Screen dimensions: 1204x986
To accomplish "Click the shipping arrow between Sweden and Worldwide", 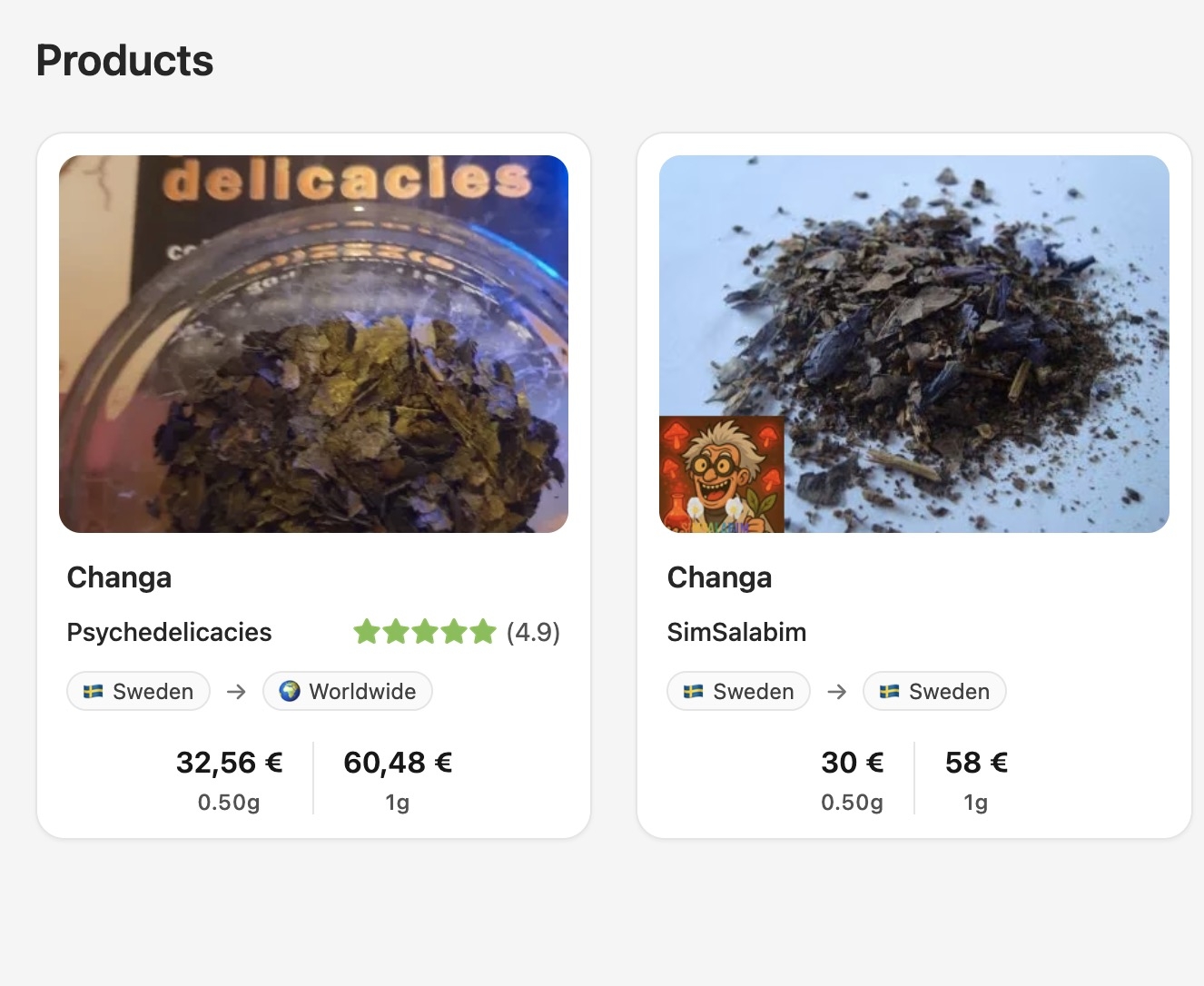I will tap(236, 692).
